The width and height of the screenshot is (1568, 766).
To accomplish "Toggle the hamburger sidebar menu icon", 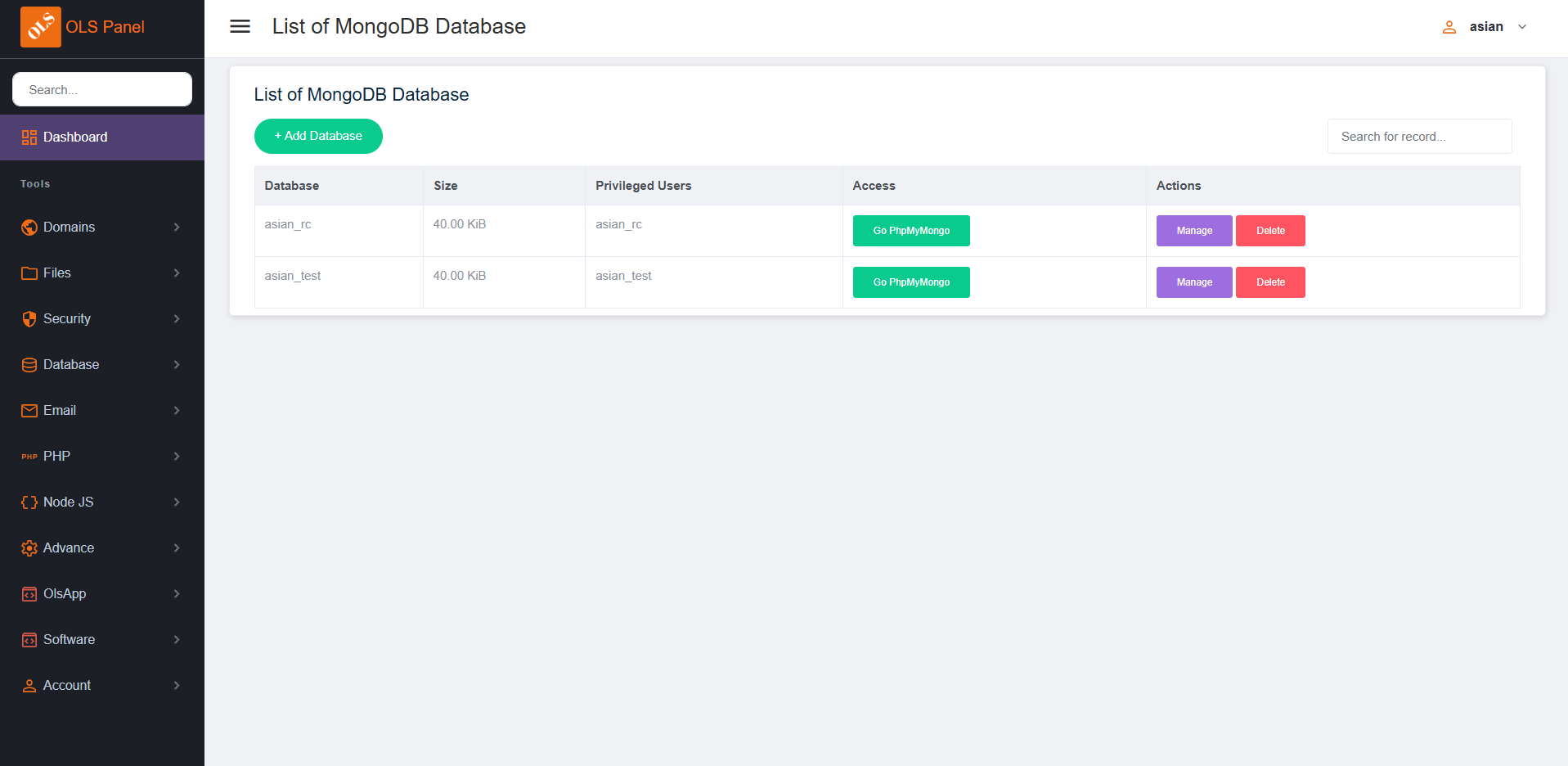I will click(240, 26).
